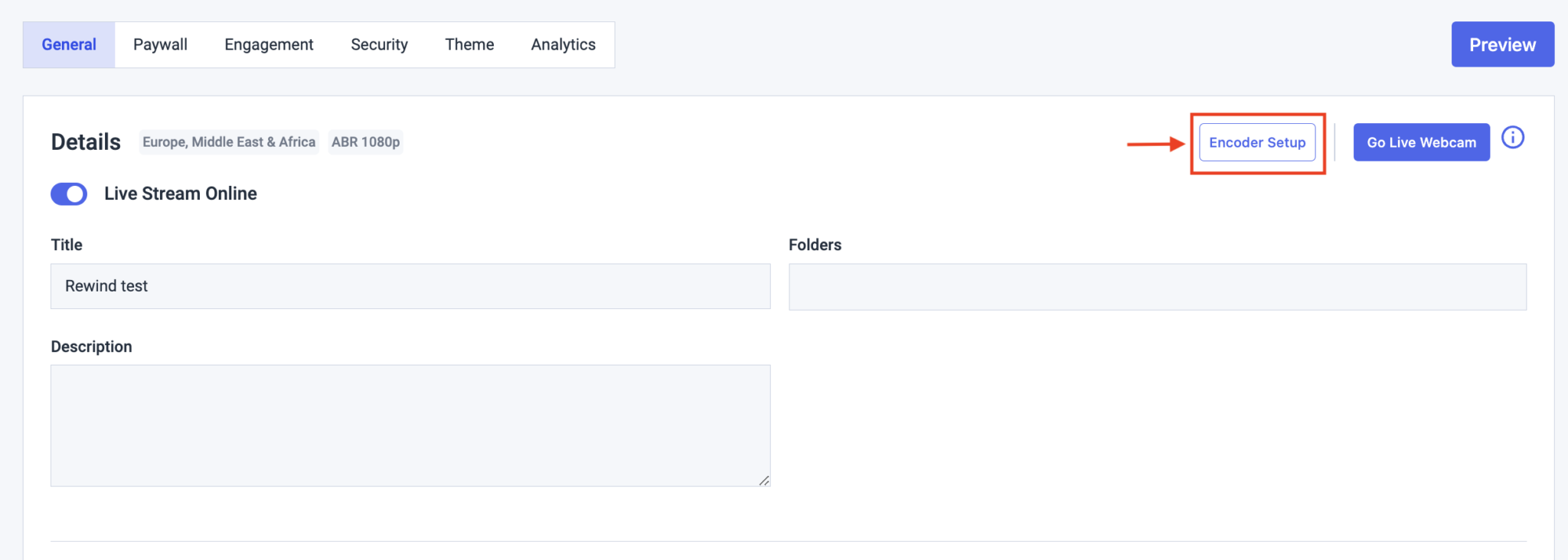
Task: Switch to the Paywall tab
Action: click(160, 45)
